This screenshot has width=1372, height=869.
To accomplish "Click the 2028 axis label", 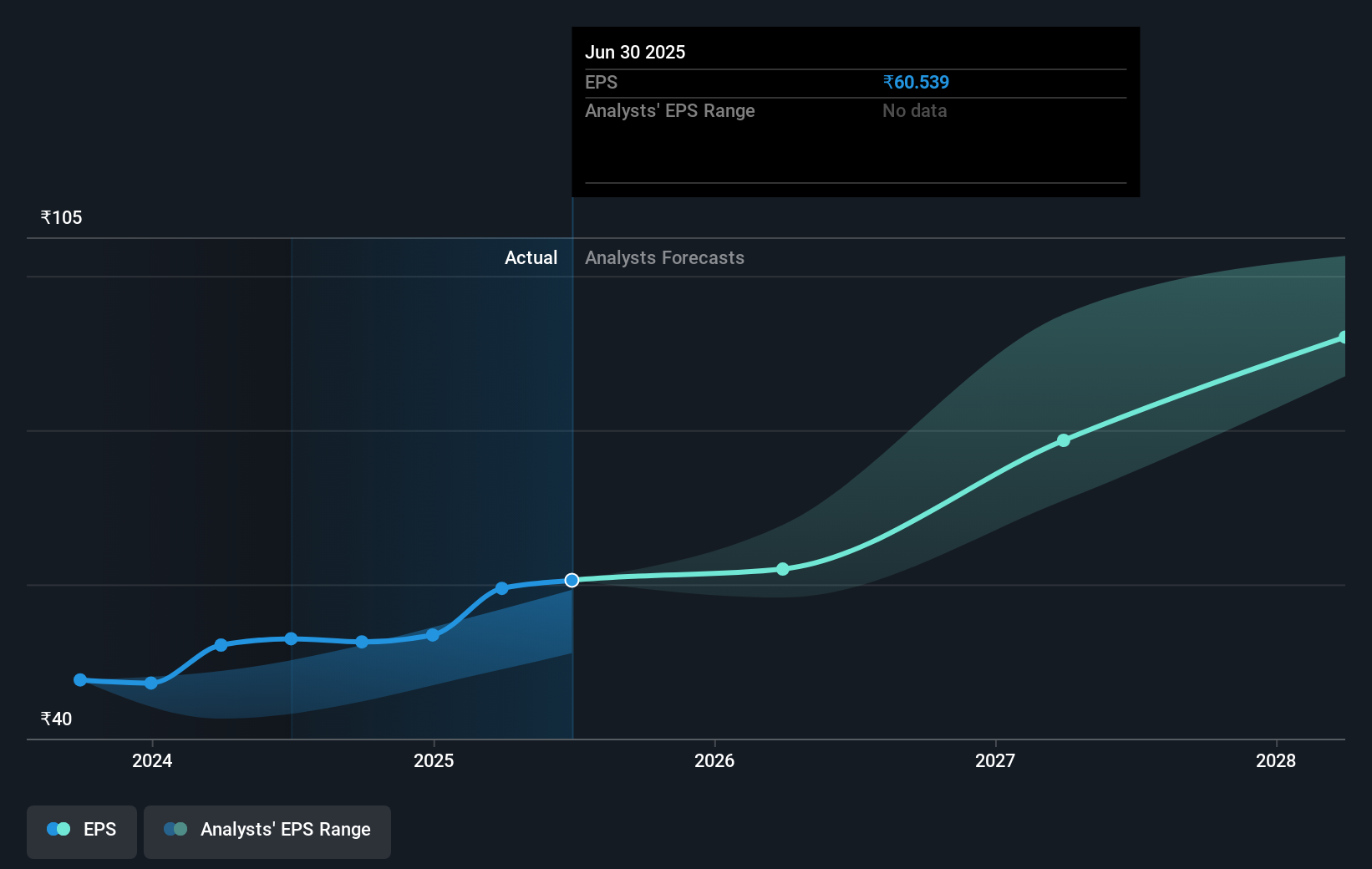I will coord(1274,760).
